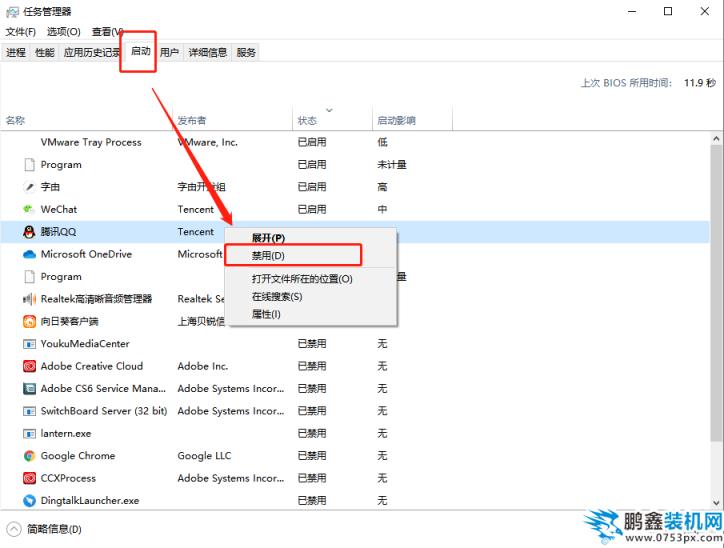
Task: Click the 未计量 impact cell
Action: coord(392,164)
